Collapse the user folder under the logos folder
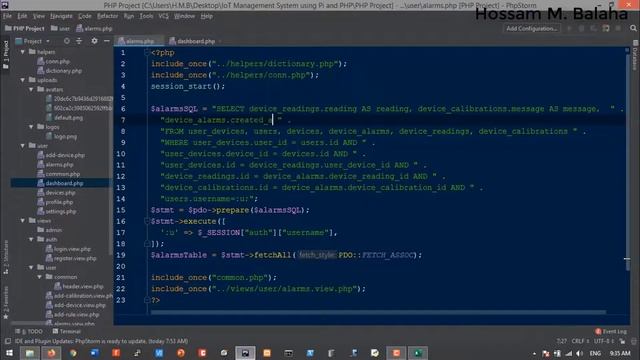This screenshot has width=640, height=360. [23, 146]
